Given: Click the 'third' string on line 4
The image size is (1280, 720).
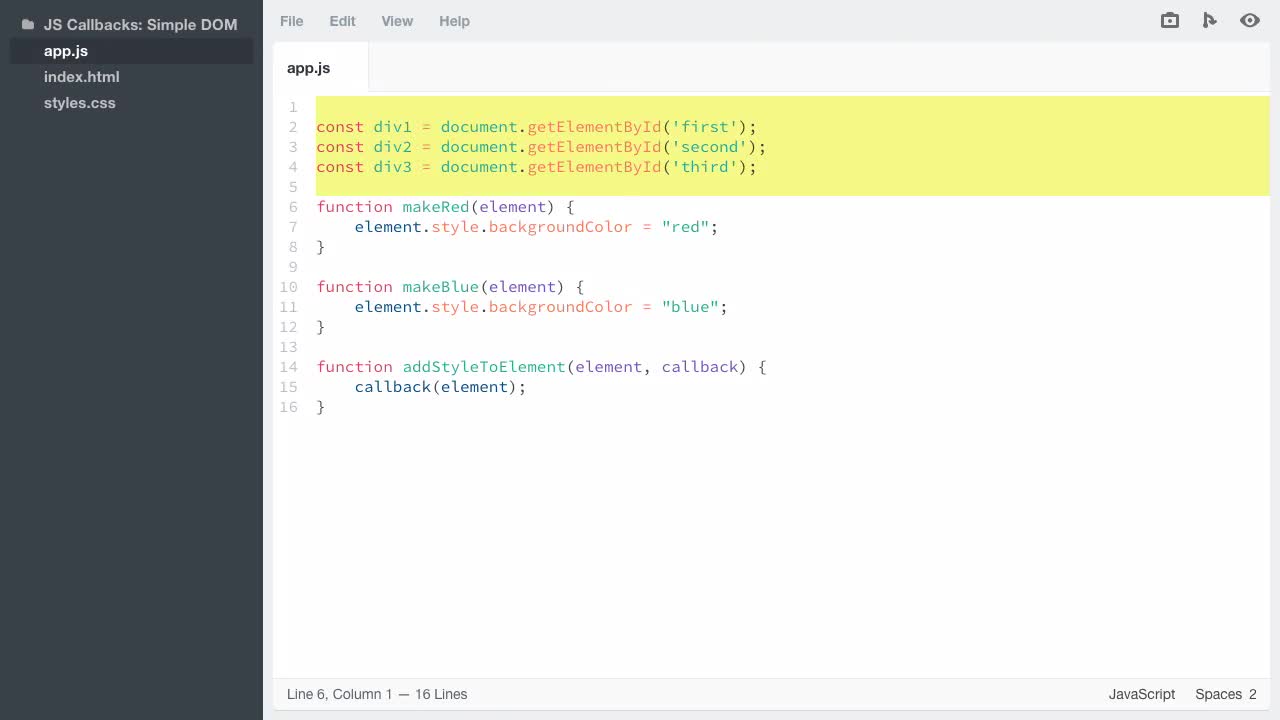Looking at the screenshot, I should coord(705,167).
